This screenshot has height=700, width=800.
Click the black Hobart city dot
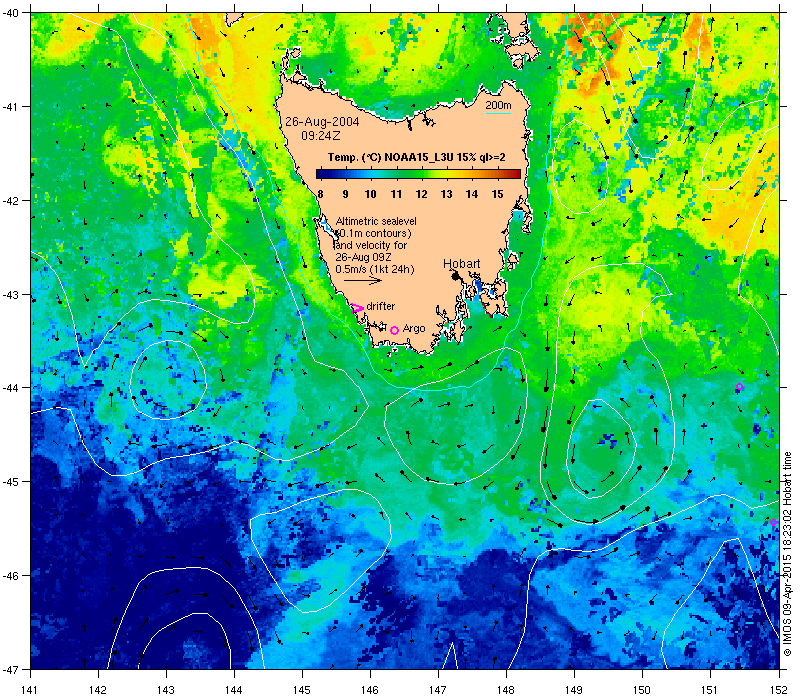455,276
